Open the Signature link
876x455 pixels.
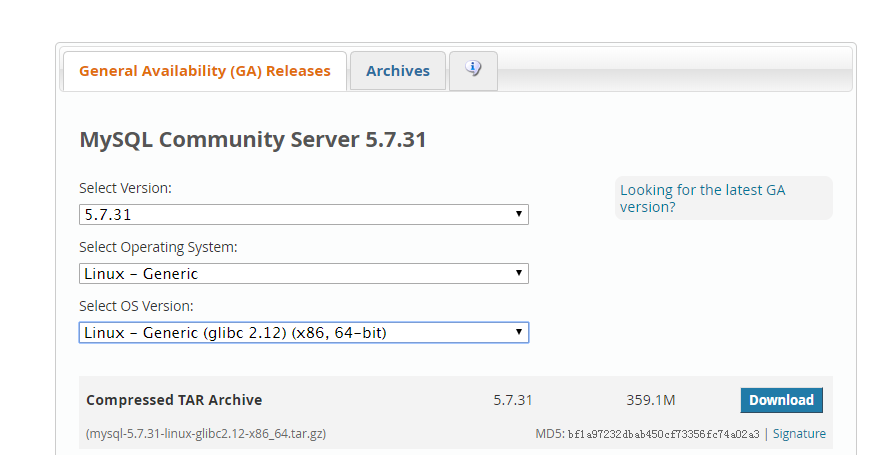coord(799,434)
